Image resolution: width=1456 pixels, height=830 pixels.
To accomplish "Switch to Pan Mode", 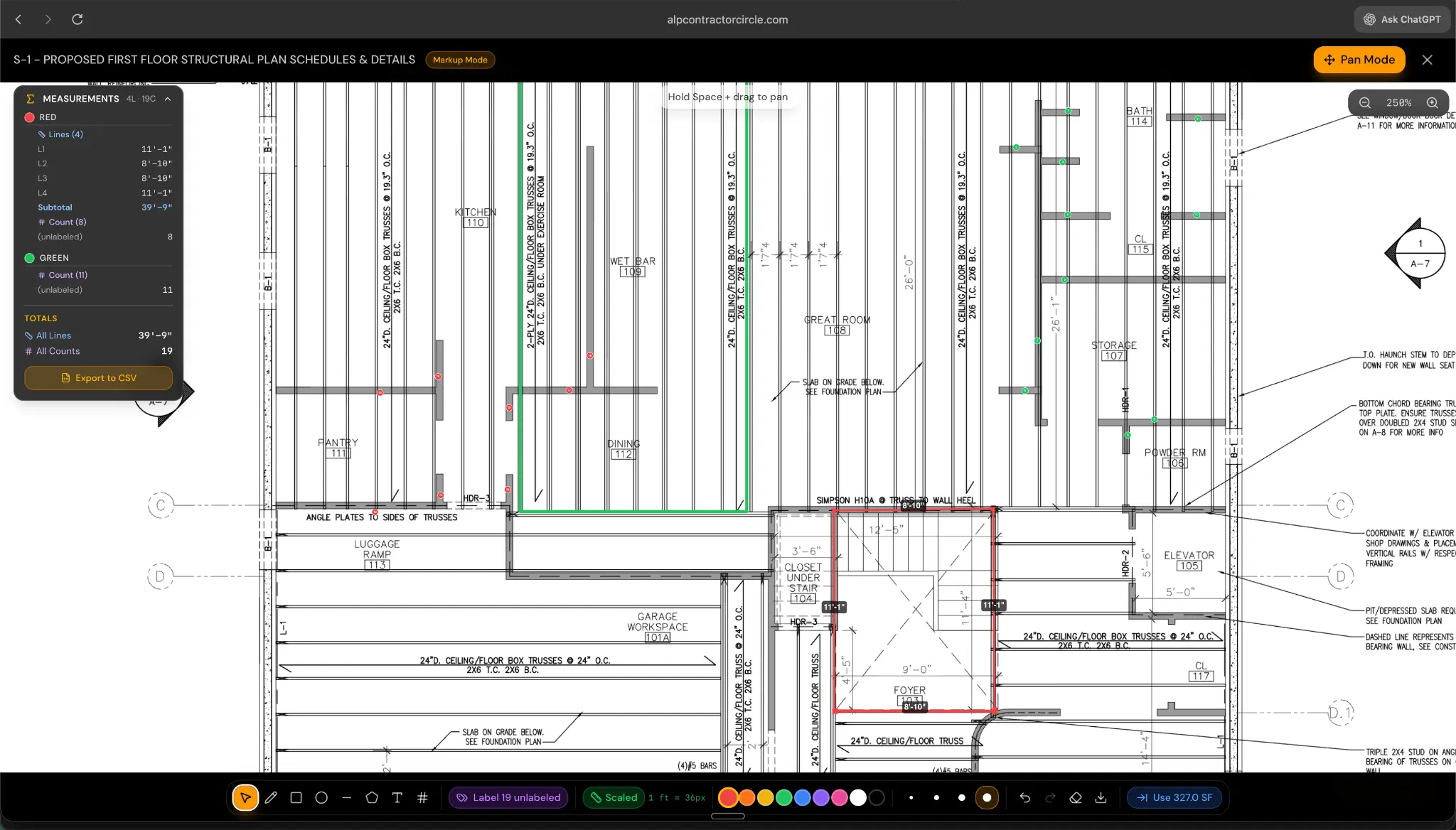I will pyautogui.click(x=1359, y=60).
